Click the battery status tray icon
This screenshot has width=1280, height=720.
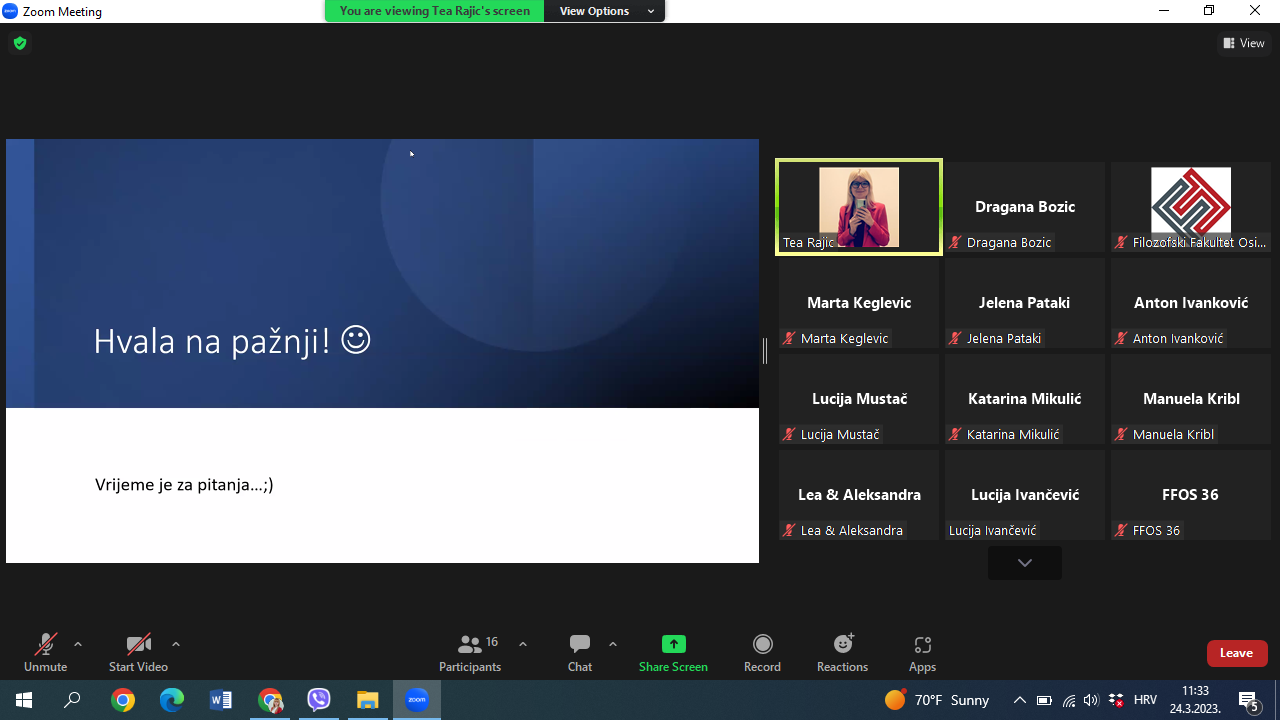pos(1044,700)
